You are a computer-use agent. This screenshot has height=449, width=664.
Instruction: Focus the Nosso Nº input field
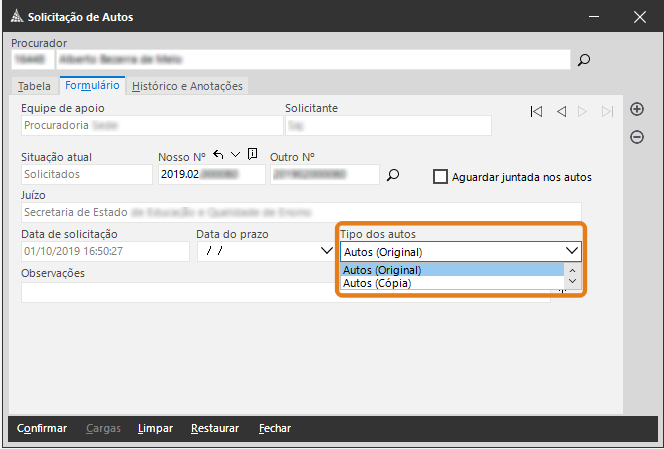pyautogui.click(x=212, y=175)
